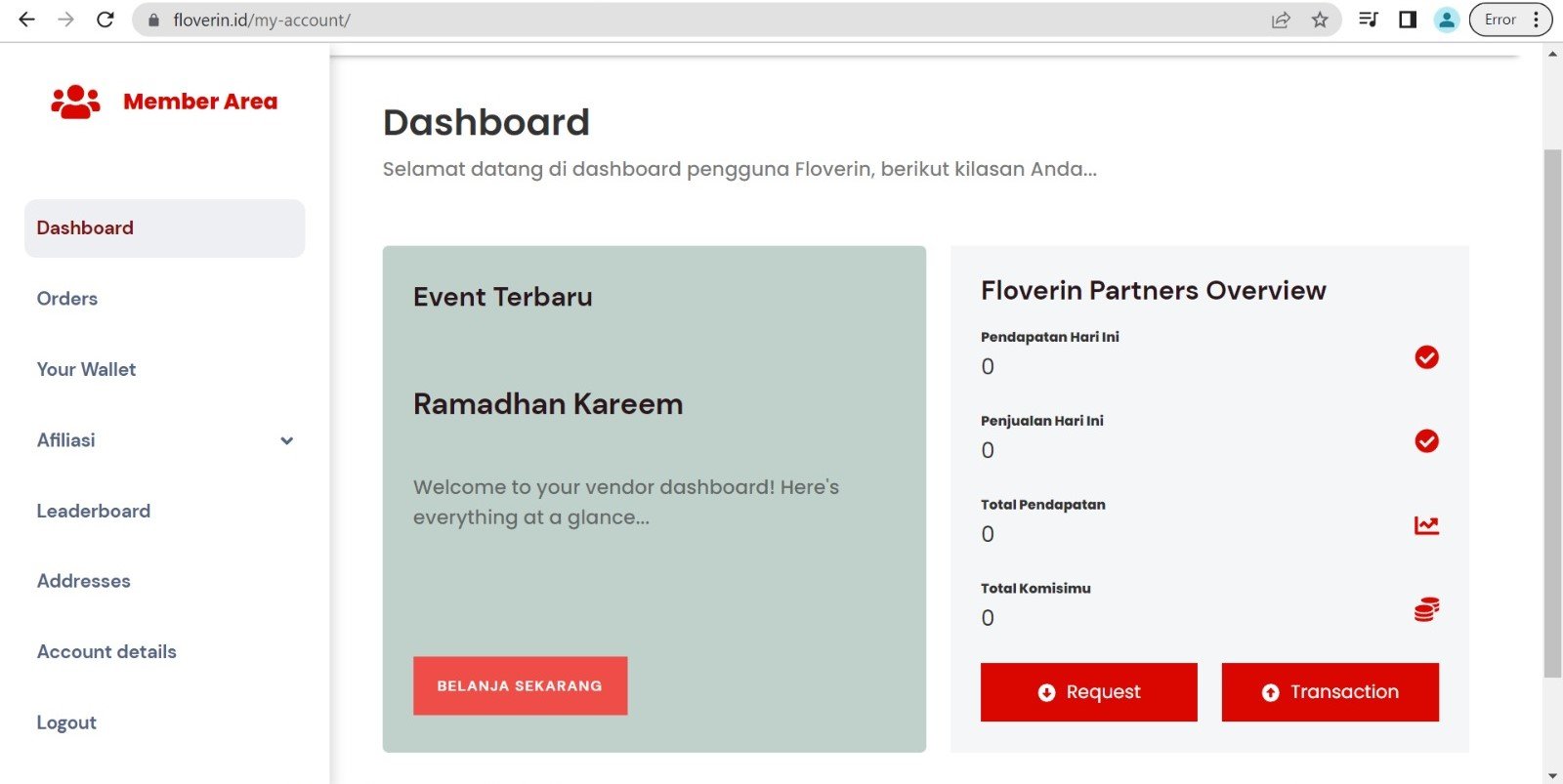Open the browser side panel icon
The height and width of the screenshot is (784, 1563).
(x=1408, y=20)
